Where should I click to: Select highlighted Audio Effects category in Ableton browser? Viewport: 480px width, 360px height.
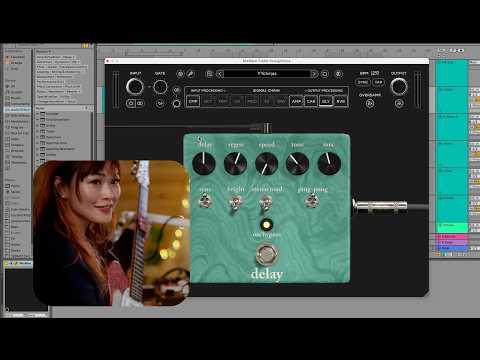coord(17,109)
